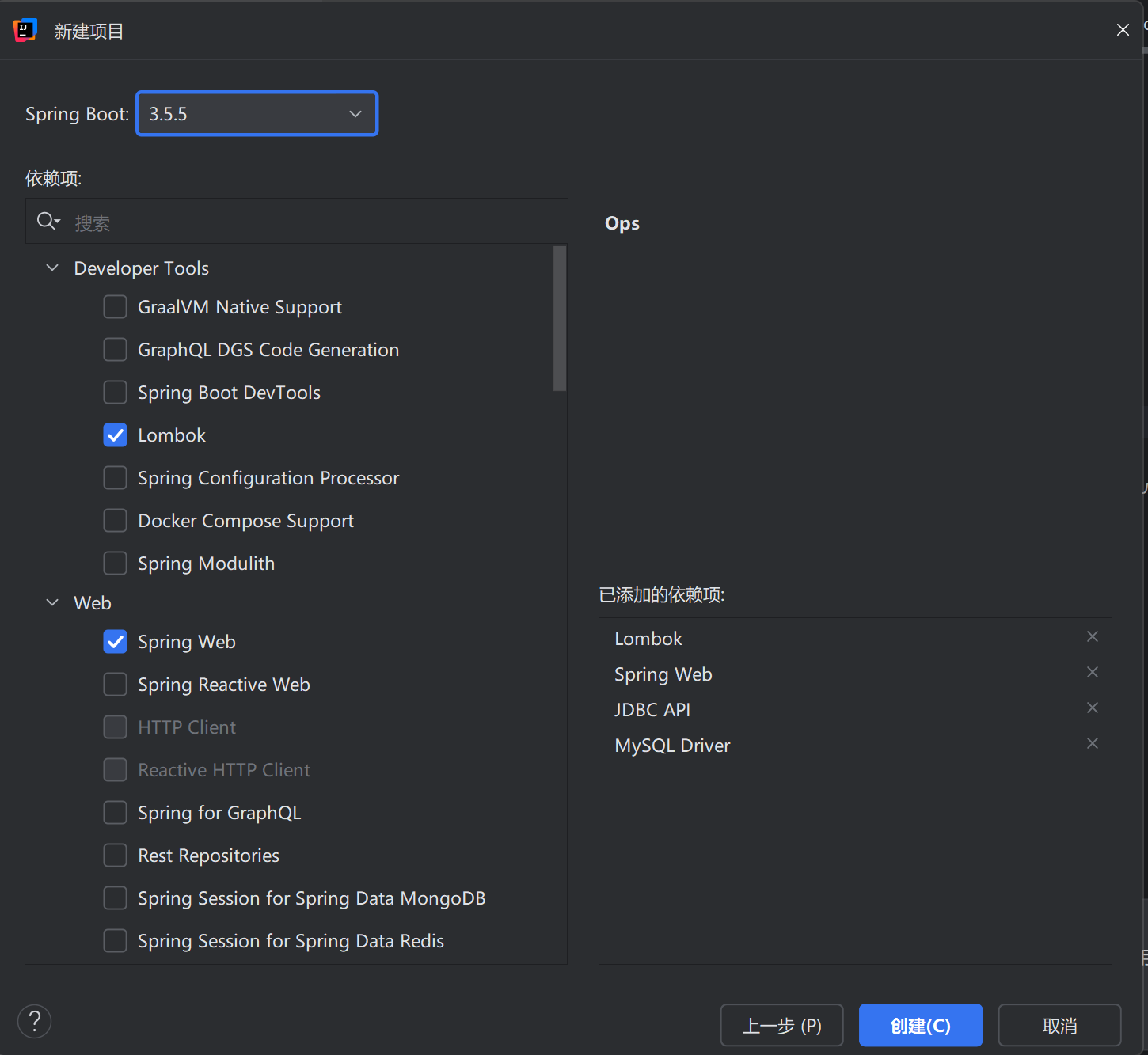Click the Spring Boot label
Image resolution: width=1148 pixels, height=1055 pixels.
pyautogui.click(x=77, y=114)
